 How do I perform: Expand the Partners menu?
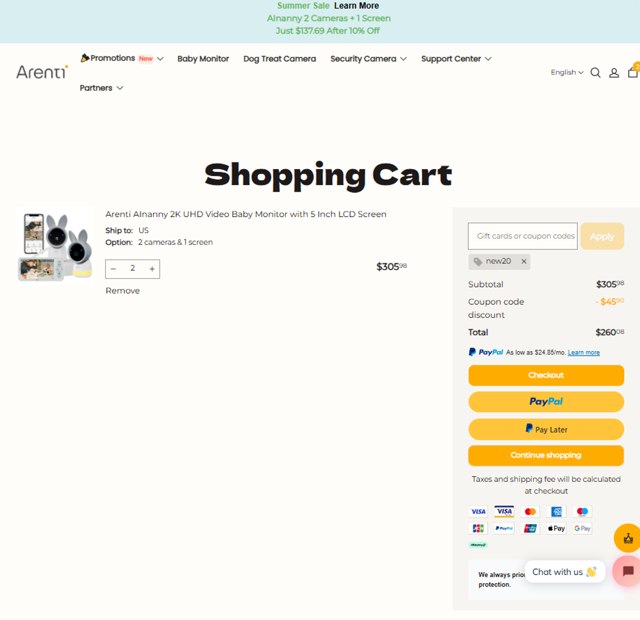point(101,88)
